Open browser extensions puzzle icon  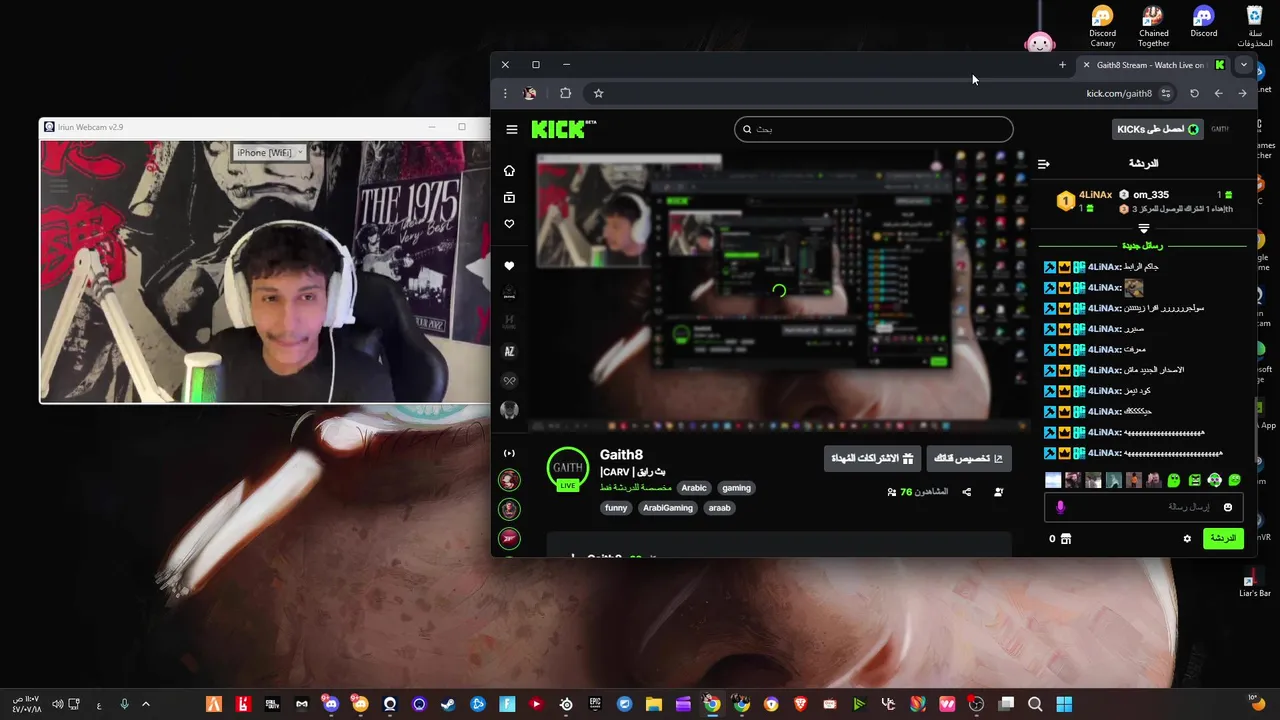tap(565, 93)
